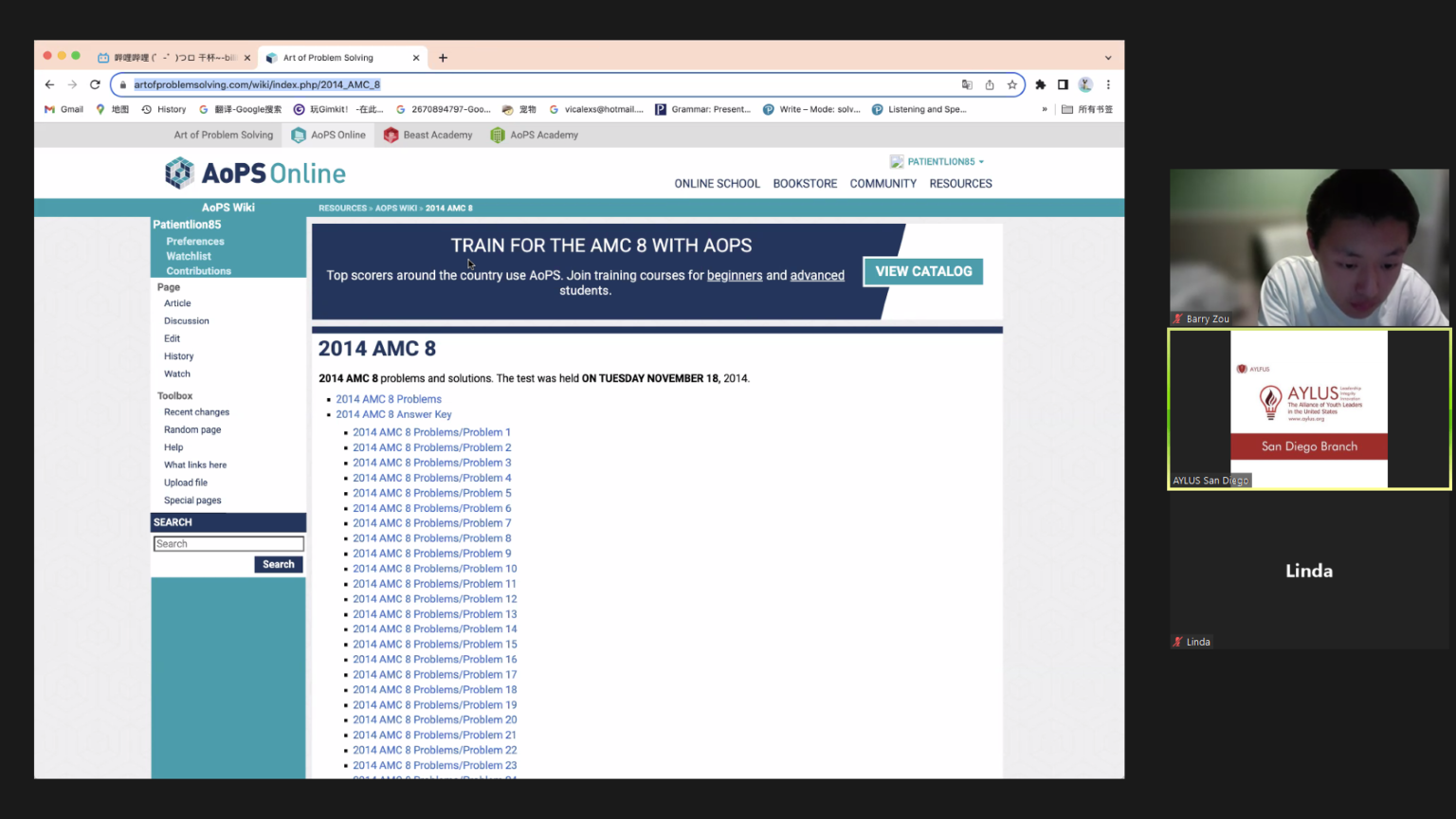Open the Gmail bookmark

(64, 109)
